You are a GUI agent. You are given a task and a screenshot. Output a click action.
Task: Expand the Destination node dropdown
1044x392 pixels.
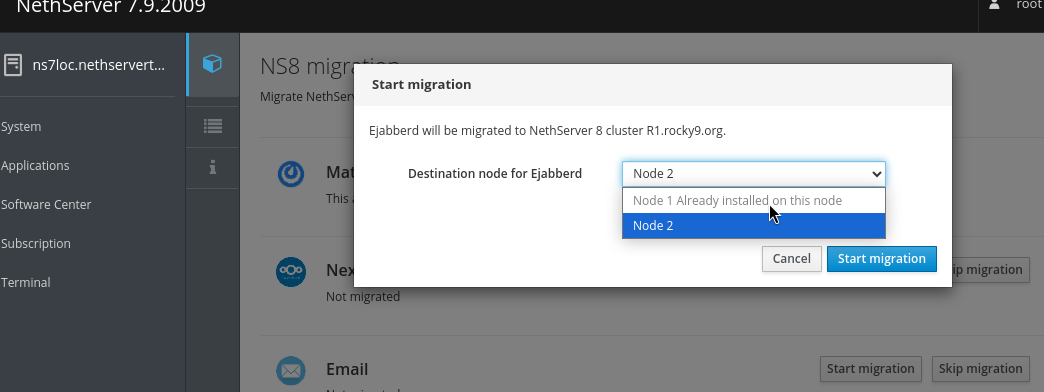(754, 174)
